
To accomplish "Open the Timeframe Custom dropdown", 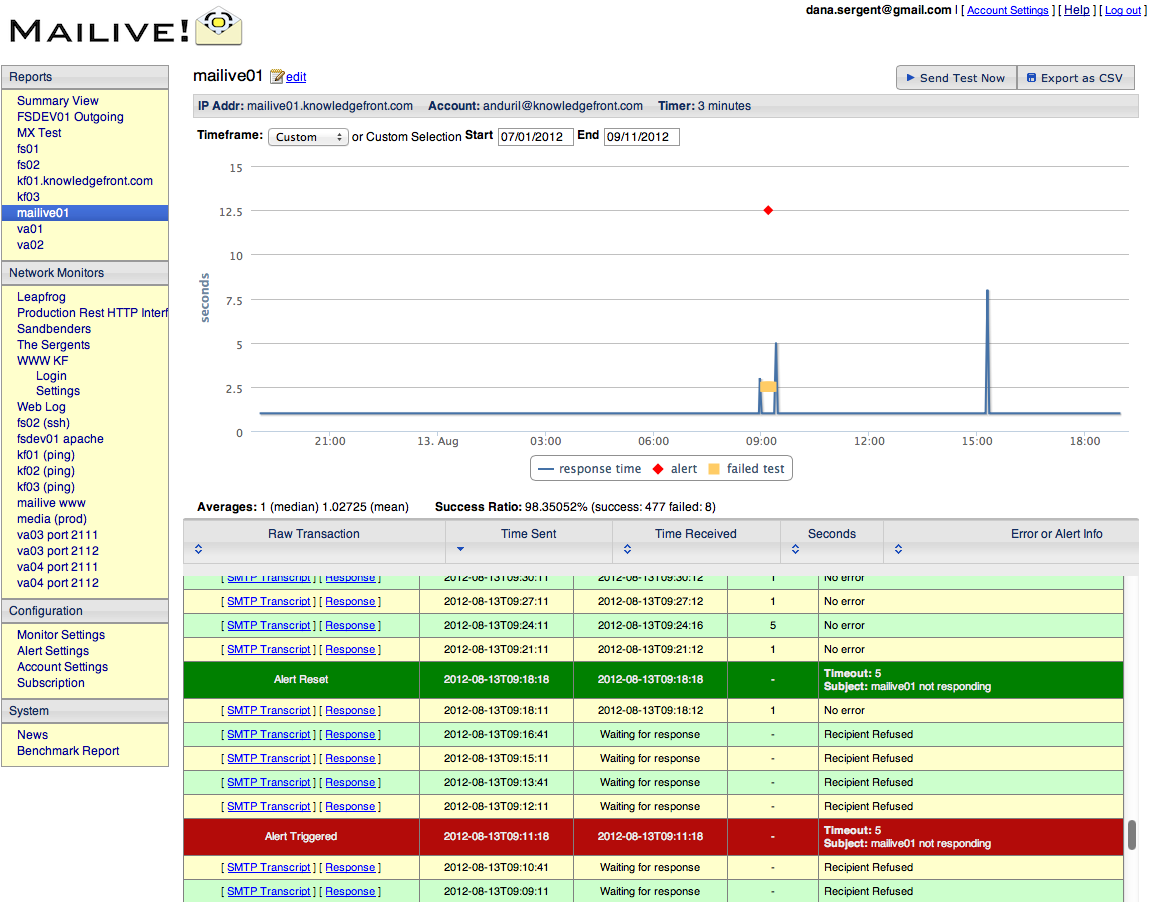I will tap(308, 137).
